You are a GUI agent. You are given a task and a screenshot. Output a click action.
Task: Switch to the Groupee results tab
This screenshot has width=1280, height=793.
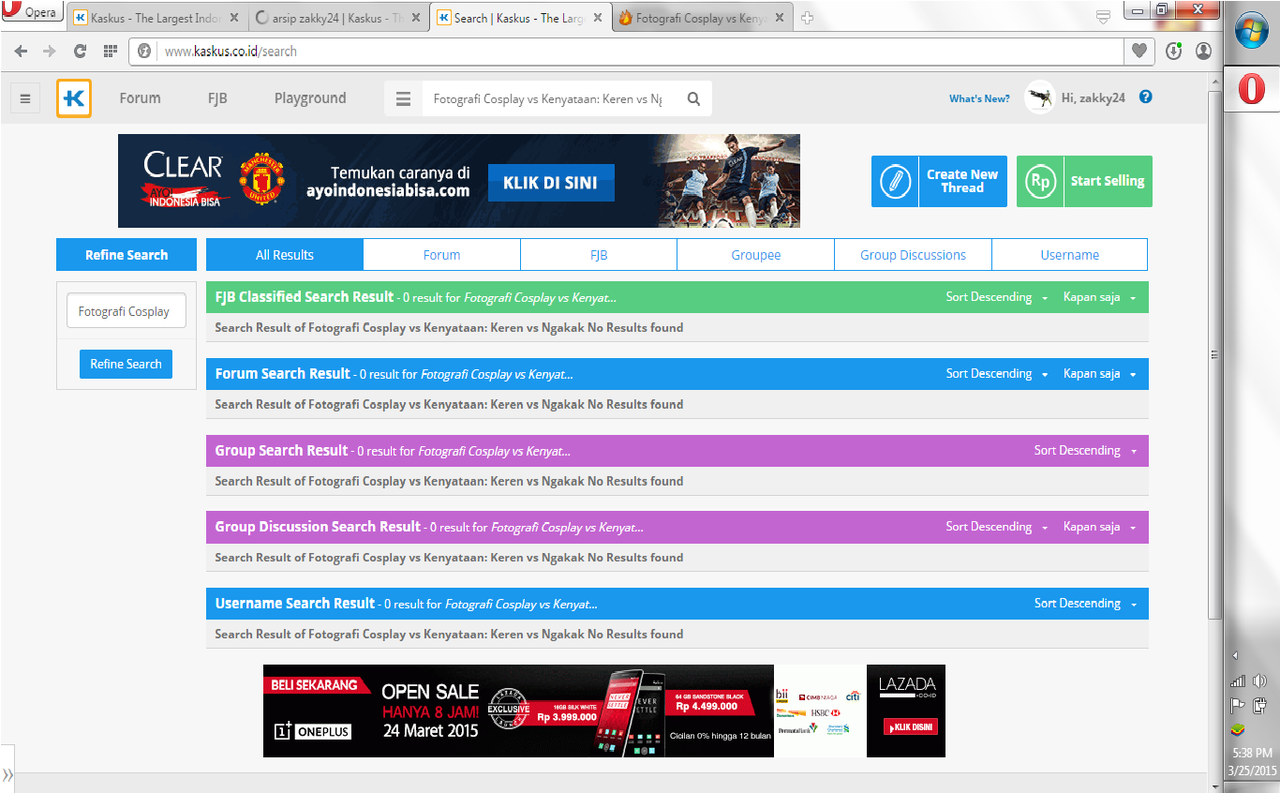pos(756,255)
